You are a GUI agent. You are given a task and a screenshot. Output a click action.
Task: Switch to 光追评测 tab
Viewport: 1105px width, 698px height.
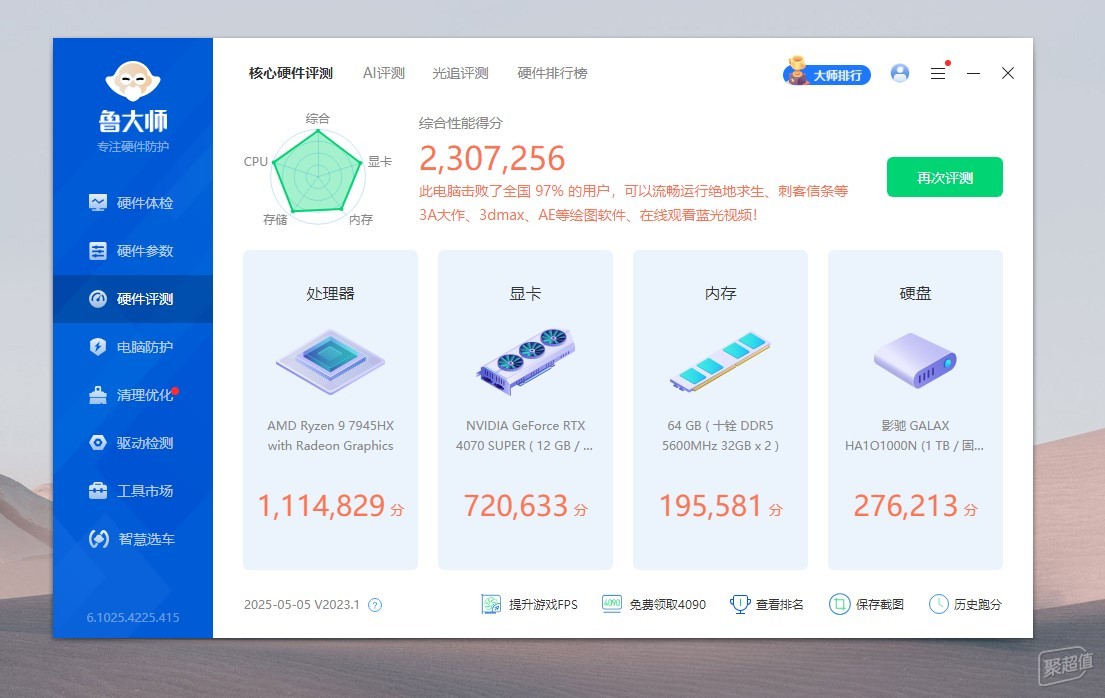[x=460, y=73]
